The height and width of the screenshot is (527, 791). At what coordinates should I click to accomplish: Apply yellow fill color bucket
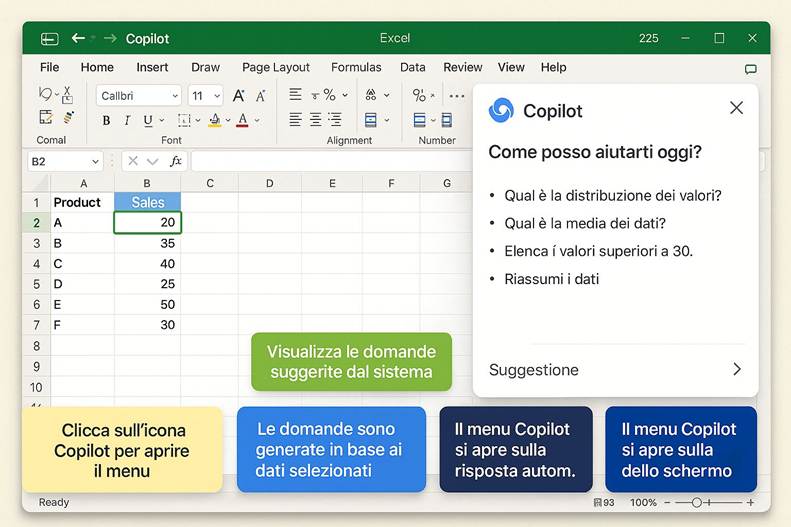click(x=215, y=120)
